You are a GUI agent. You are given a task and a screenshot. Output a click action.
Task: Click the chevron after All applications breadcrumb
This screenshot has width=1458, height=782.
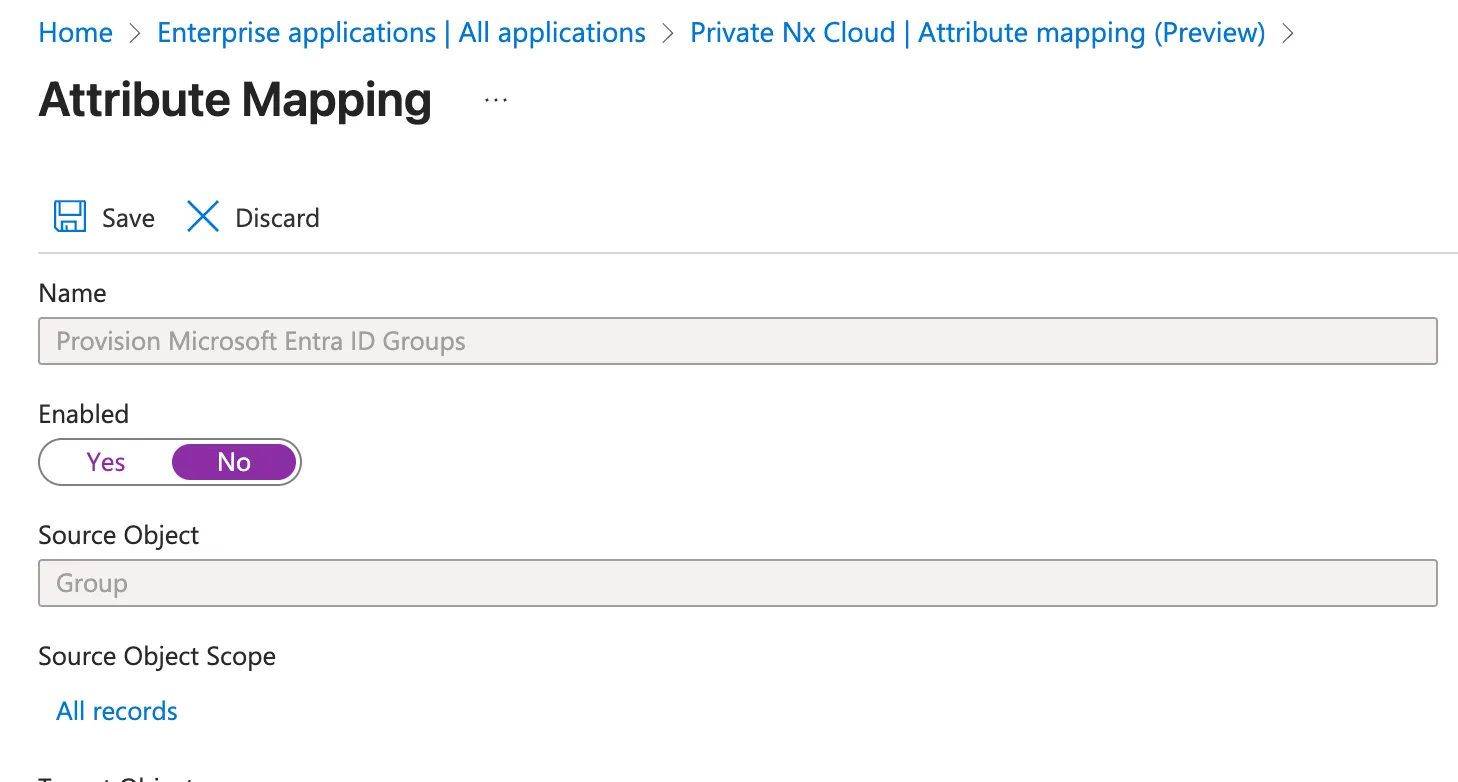point(668,33)
